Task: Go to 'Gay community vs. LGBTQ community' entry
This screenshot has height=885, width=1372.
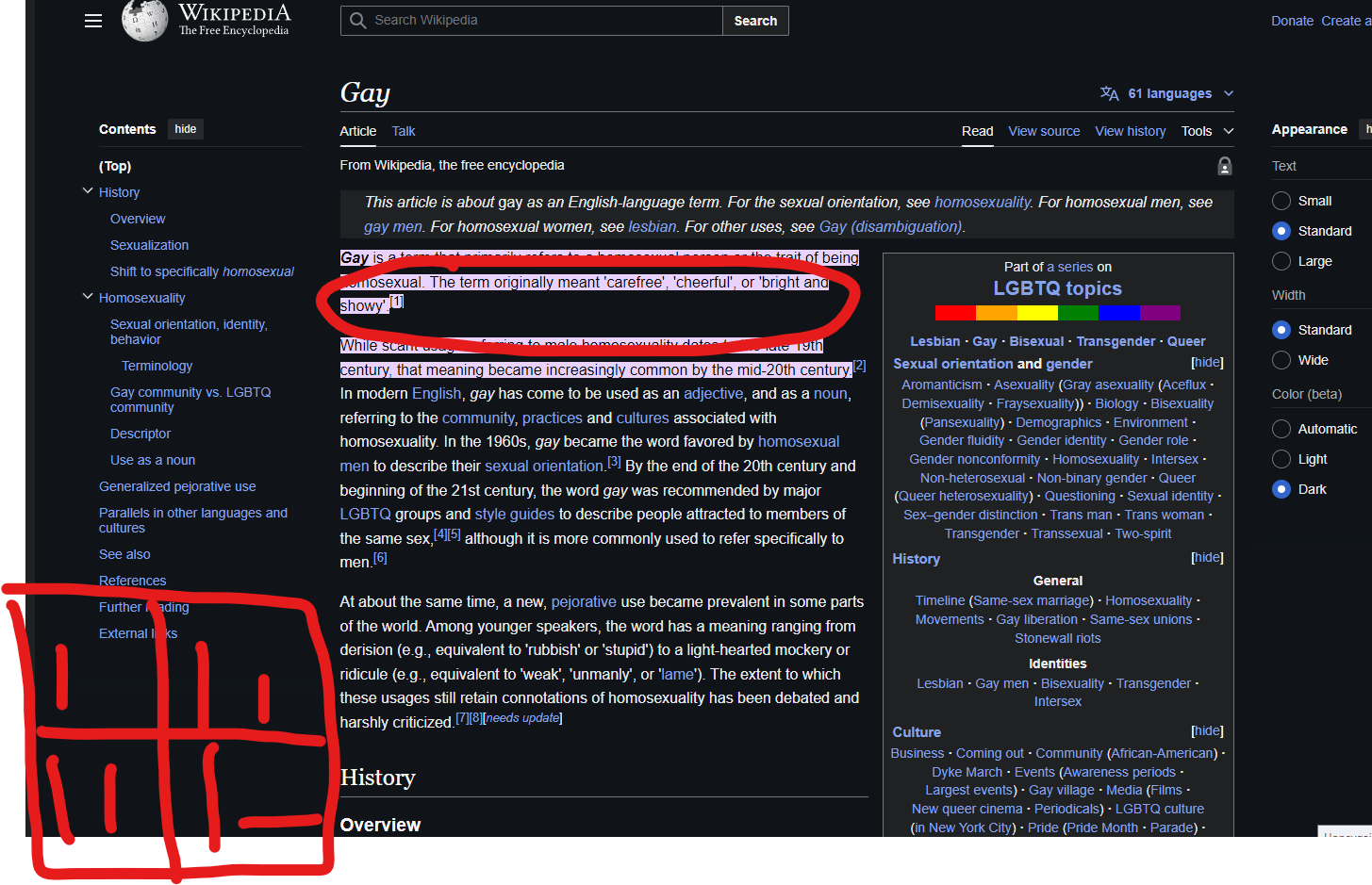Action: pos(190,400)
